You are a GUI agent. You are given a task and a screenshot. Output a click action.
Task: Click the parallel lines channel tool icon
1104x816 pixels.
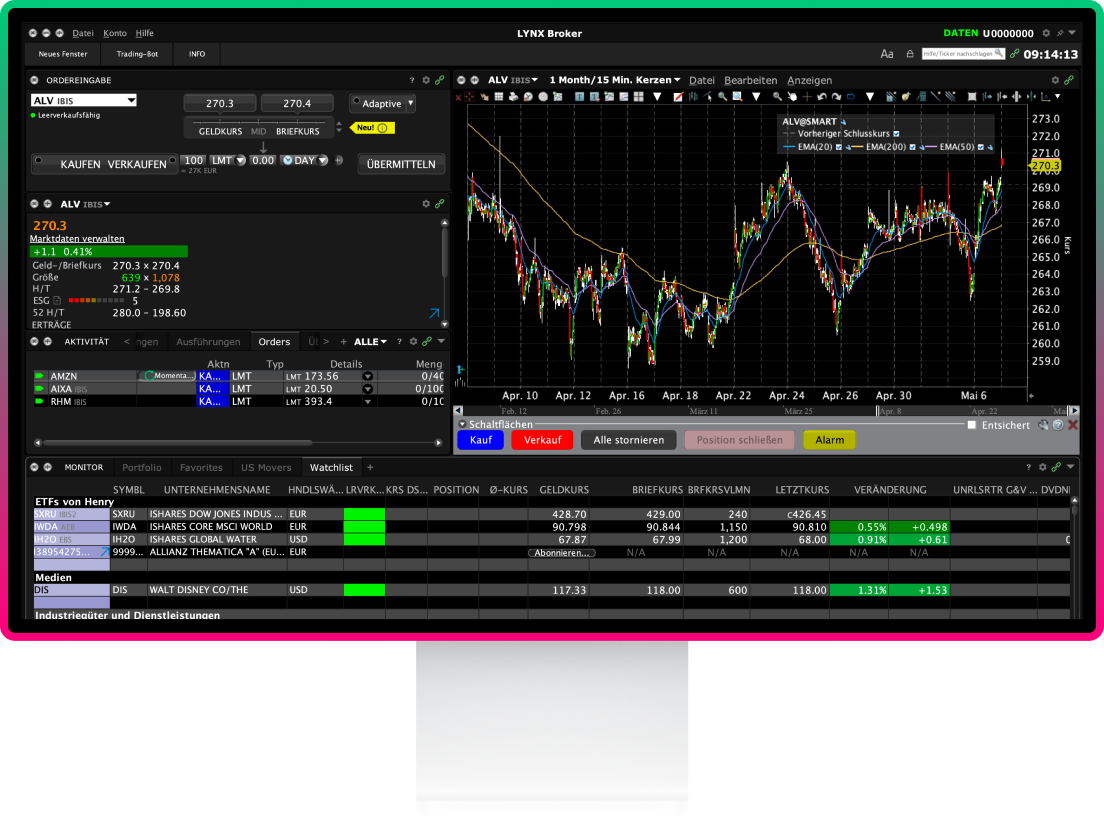(x=950, y=96)
